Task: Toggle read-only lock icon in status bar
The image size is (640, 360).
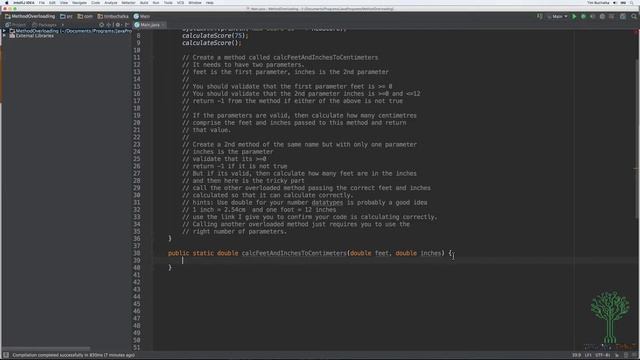Action: (x=617, y=355)
